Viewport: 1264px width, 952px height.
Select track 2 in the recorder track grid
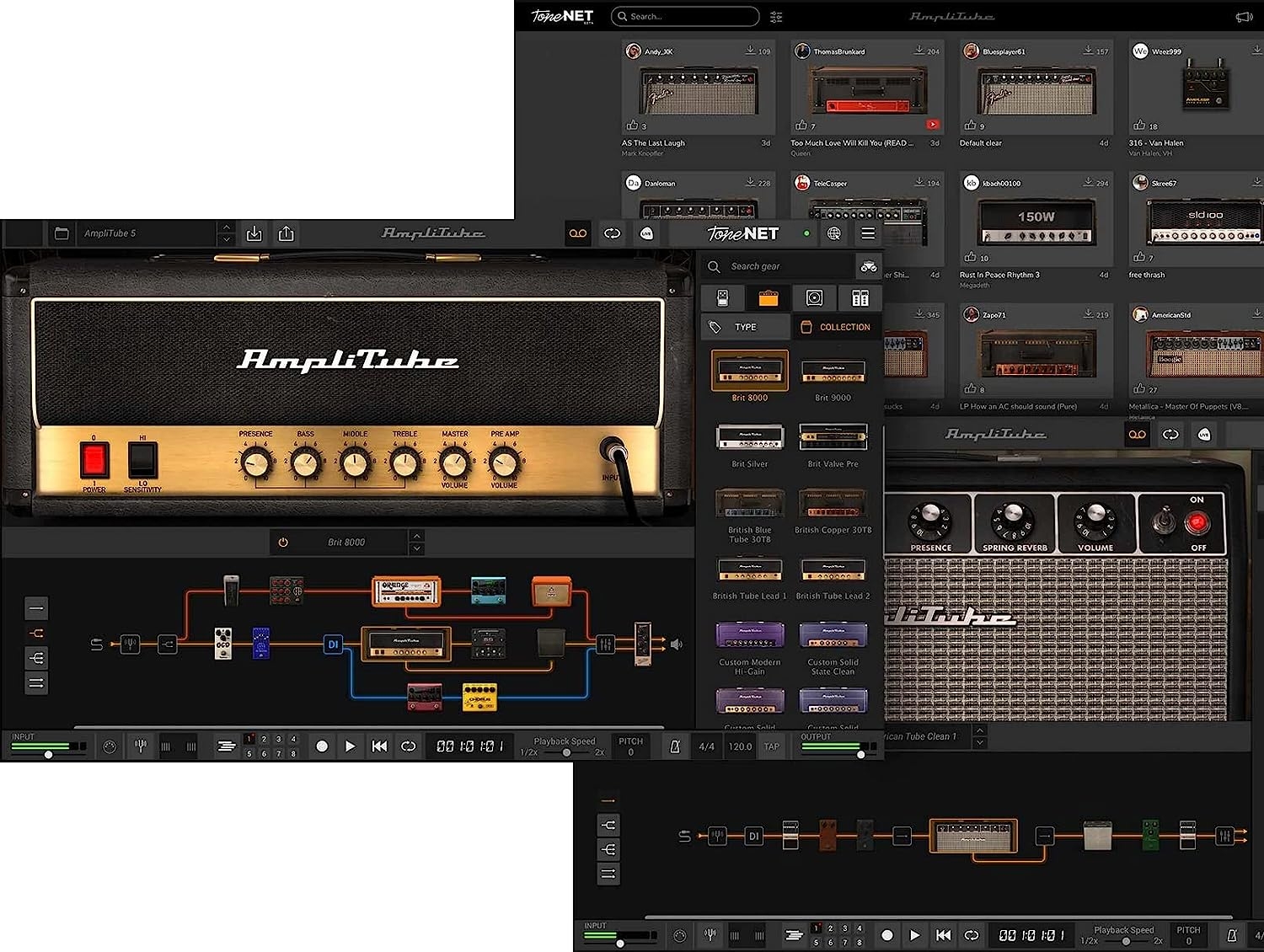[264, 739]
